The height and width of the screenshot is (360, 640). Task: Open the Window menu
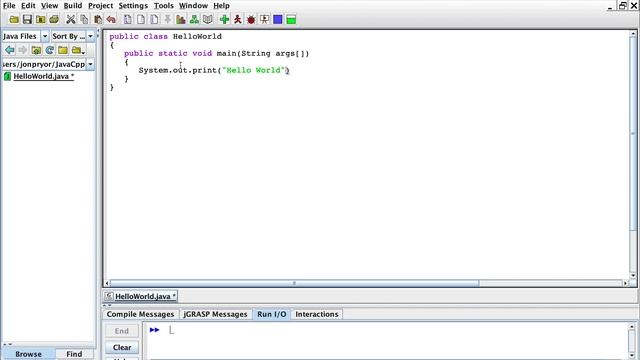click(x=193, y=6)
